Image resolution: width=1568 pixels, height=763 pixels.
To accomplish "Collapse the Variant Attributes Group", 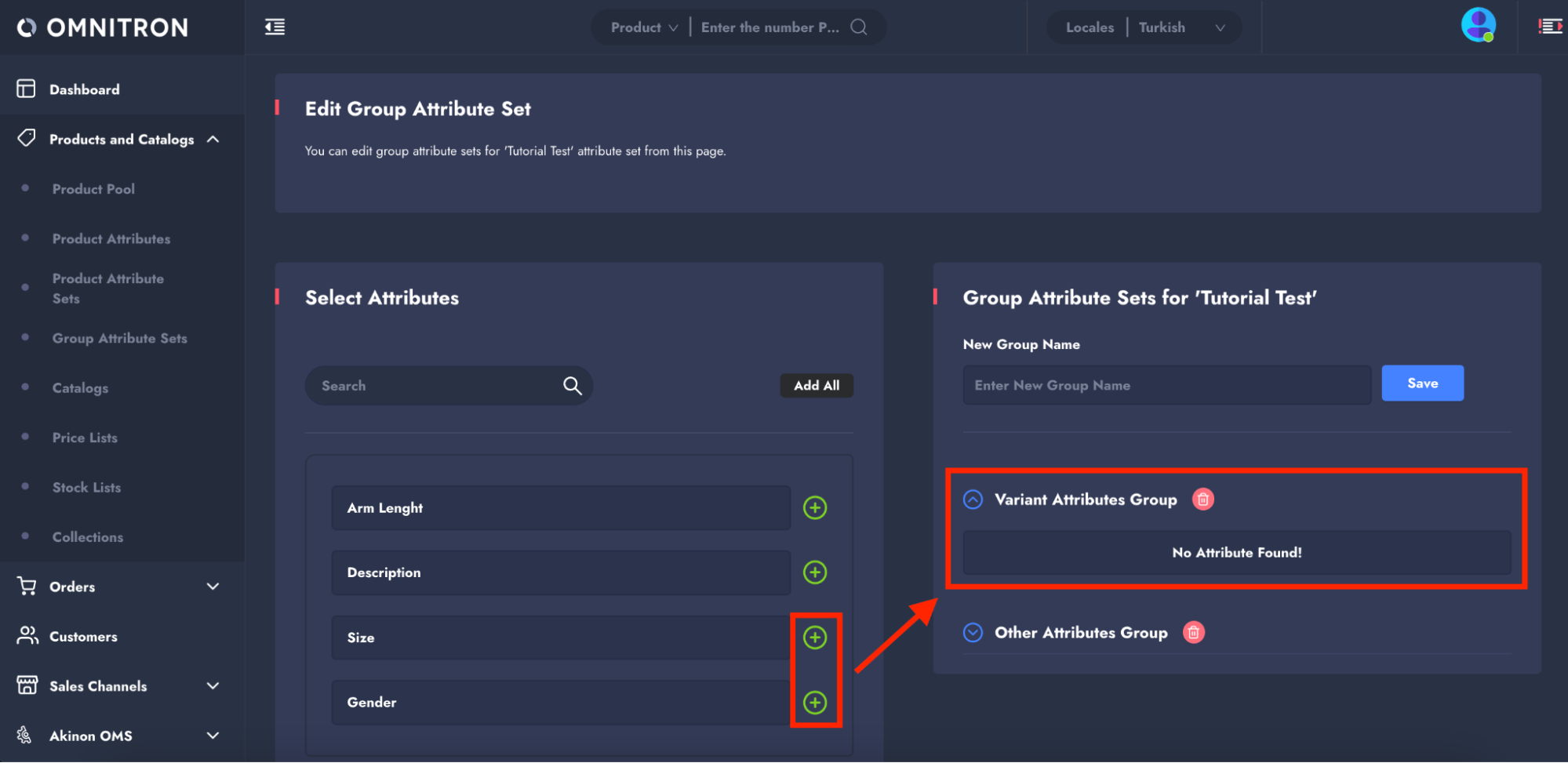I will tap(973, 500).
